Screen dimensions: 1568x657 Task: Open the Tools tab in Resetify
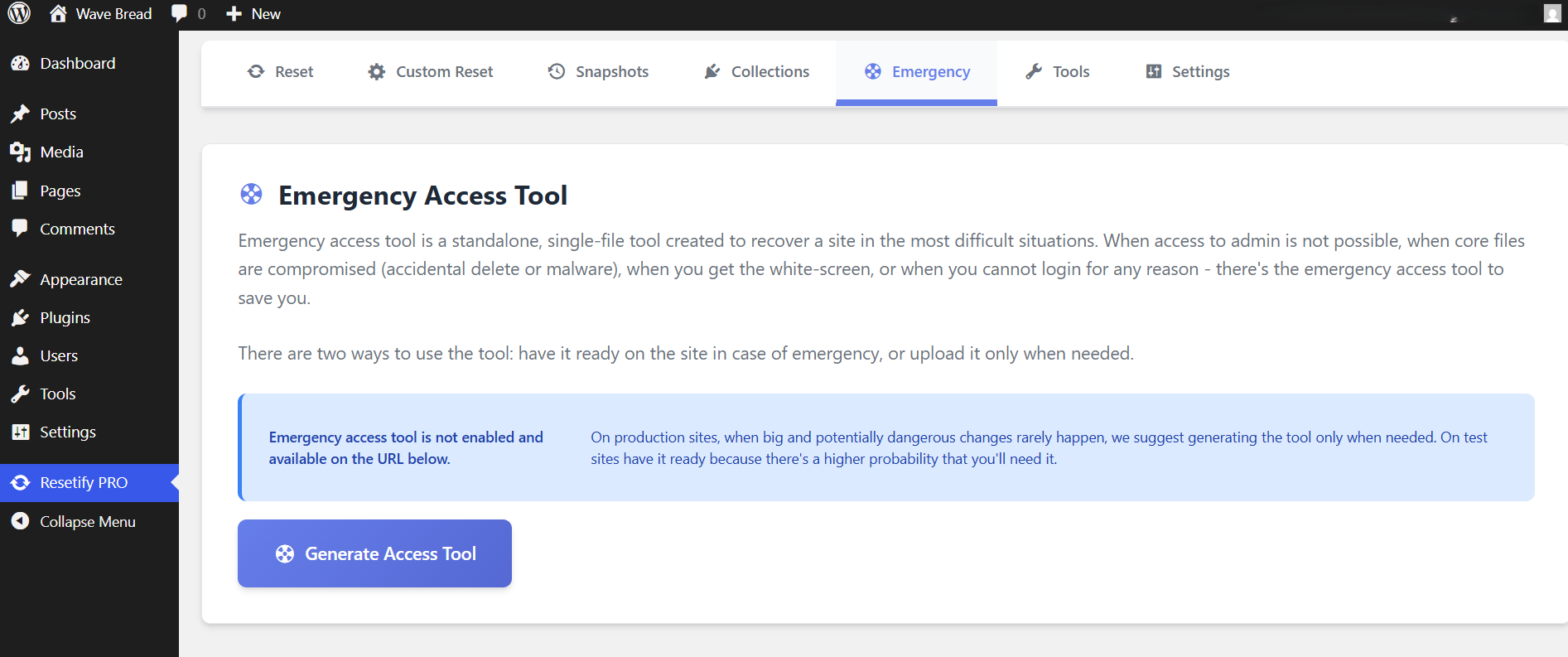point(1057,72)
